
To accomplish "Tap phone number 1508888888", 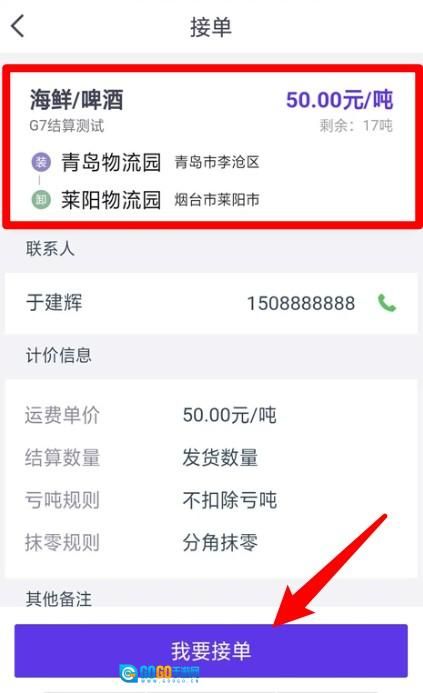I will pyautogui.click(x=301, y=304).
